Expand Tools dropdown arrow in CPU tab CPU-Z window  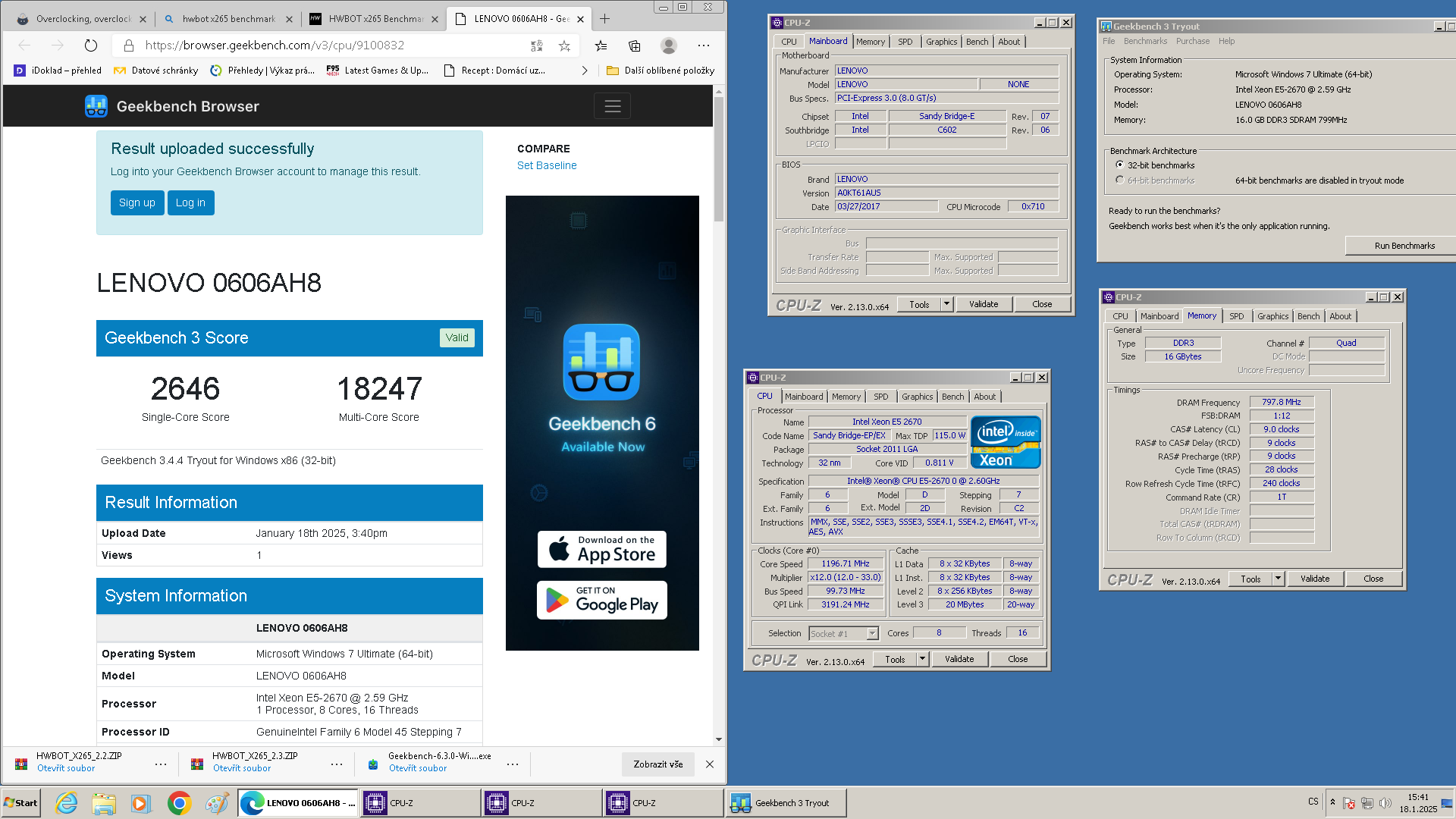pyautogui.click(x=922, y=659)
